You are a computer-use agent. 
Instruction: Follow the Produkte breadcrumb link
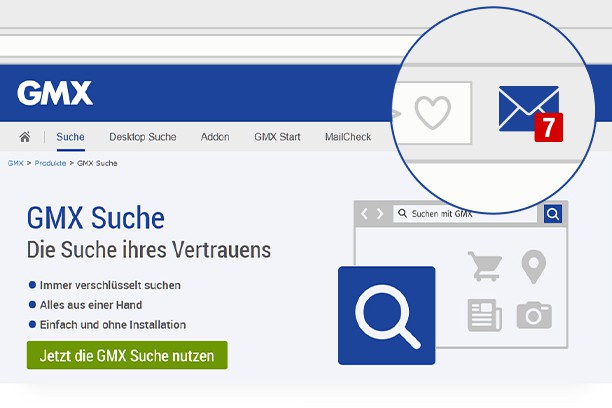(50, 163)
